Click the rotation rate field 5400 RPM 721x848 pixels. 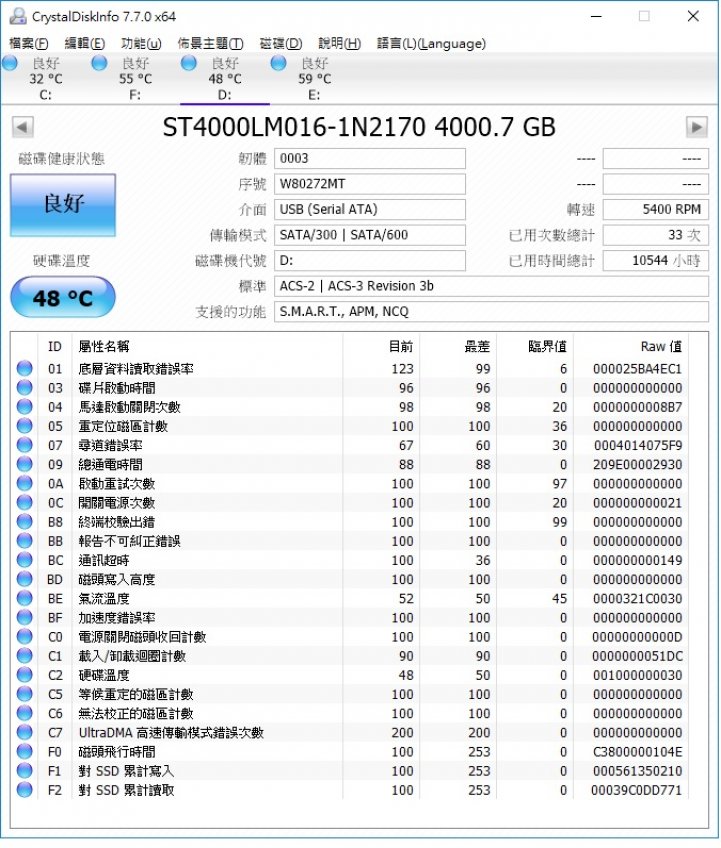656,209
